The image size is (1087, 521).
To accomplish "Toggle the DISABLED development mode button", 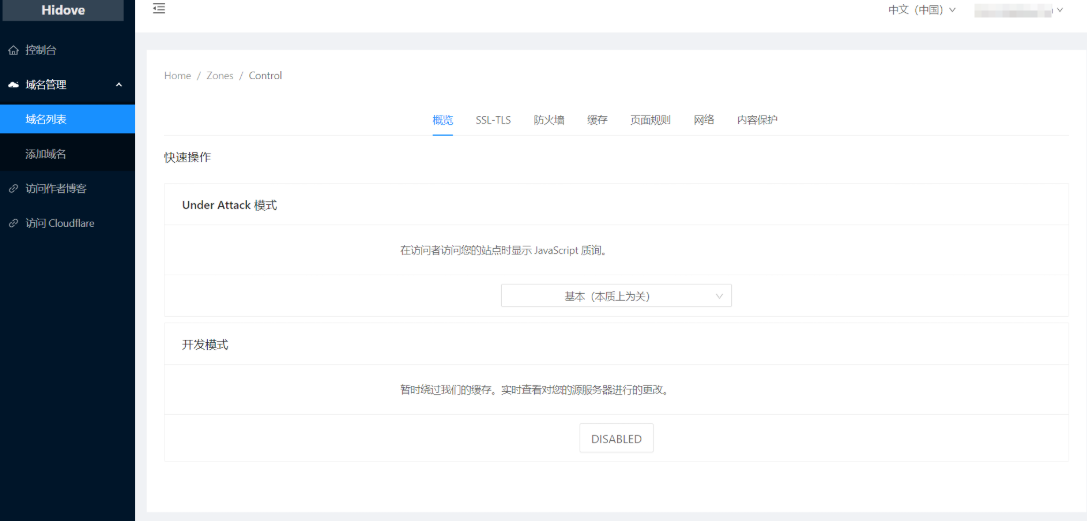I will pos(616,439).
